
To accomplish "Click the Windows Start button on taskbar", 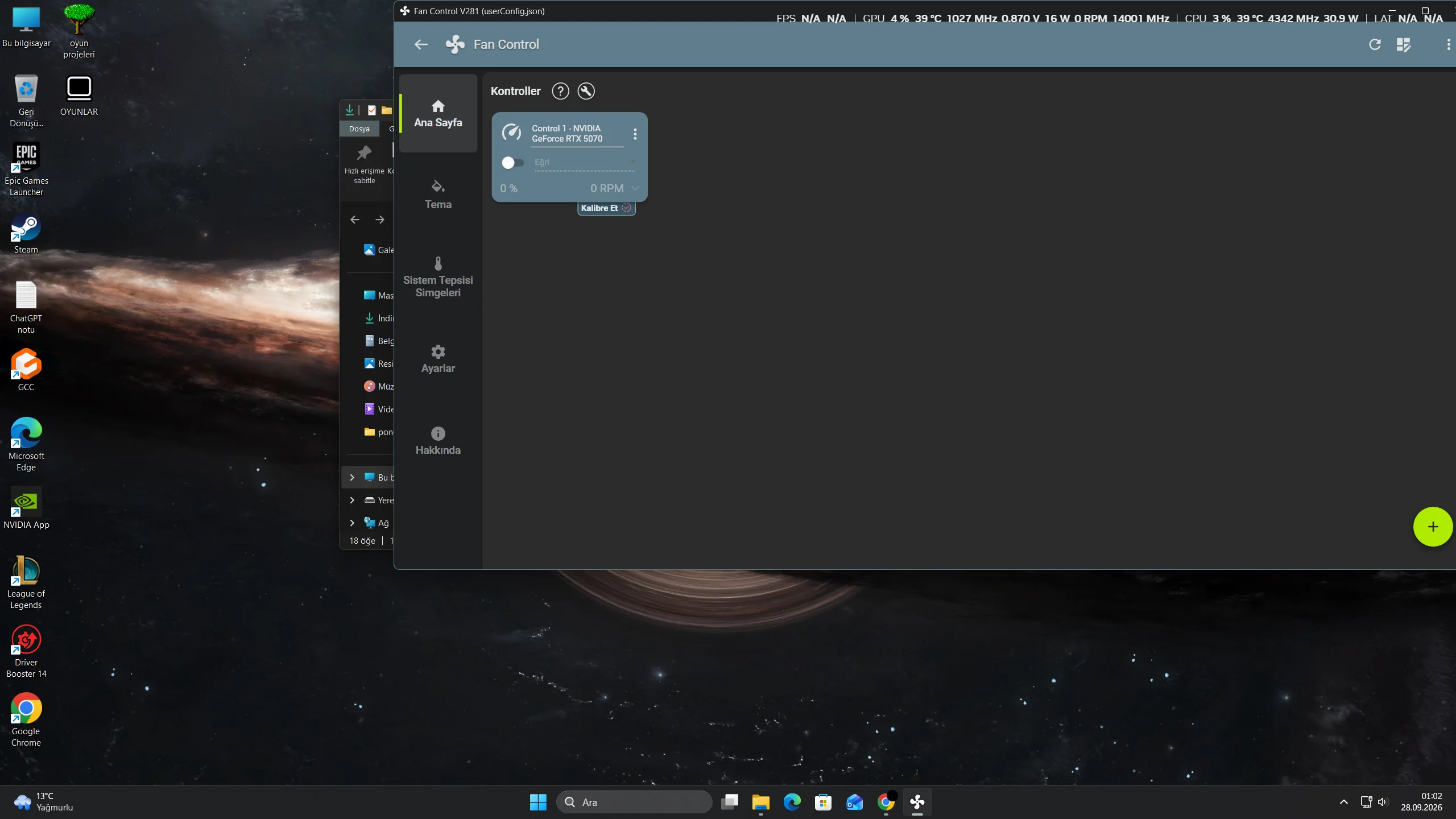I will point(538,802).
